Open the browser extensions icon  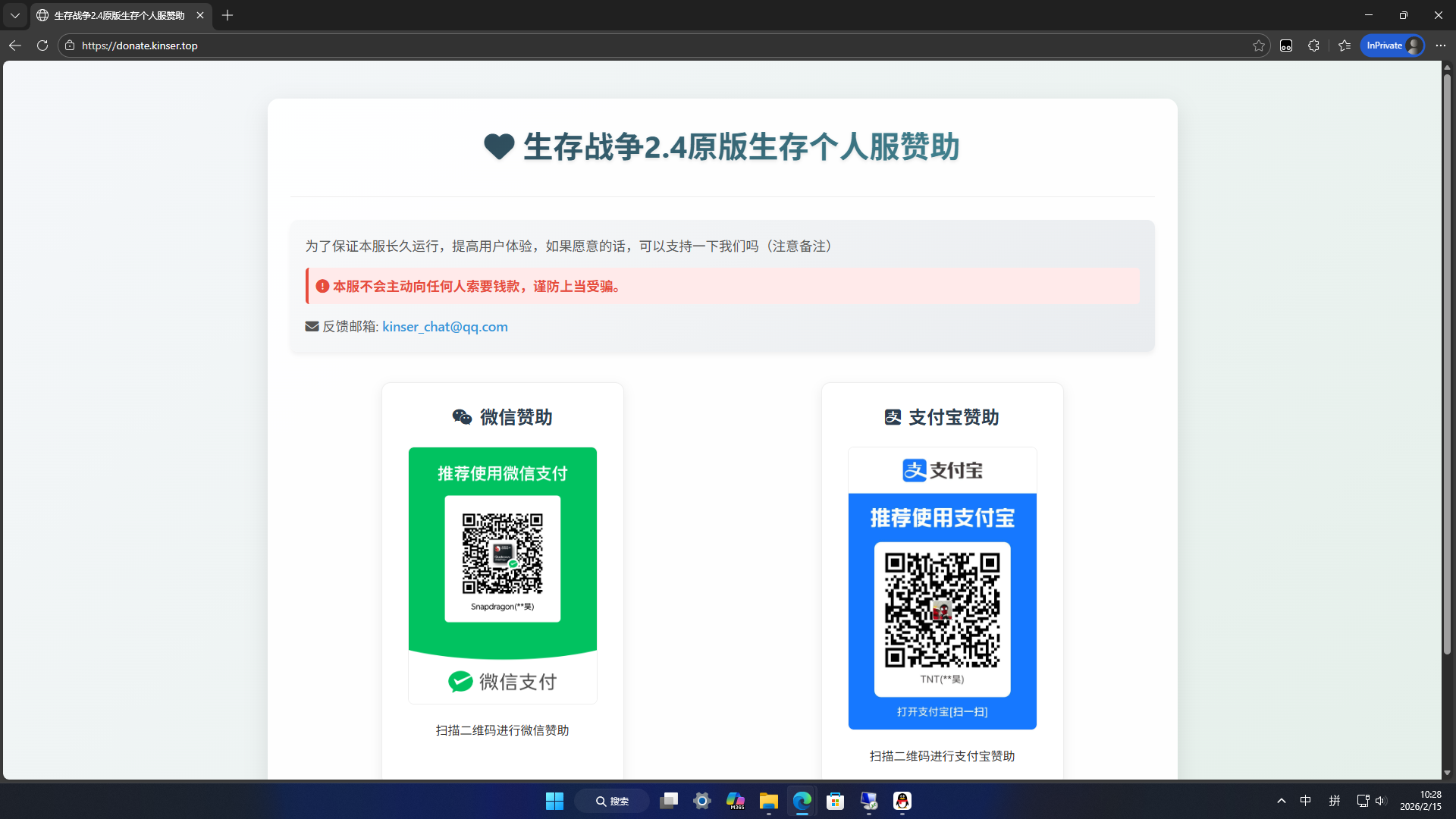point(1313,45)
